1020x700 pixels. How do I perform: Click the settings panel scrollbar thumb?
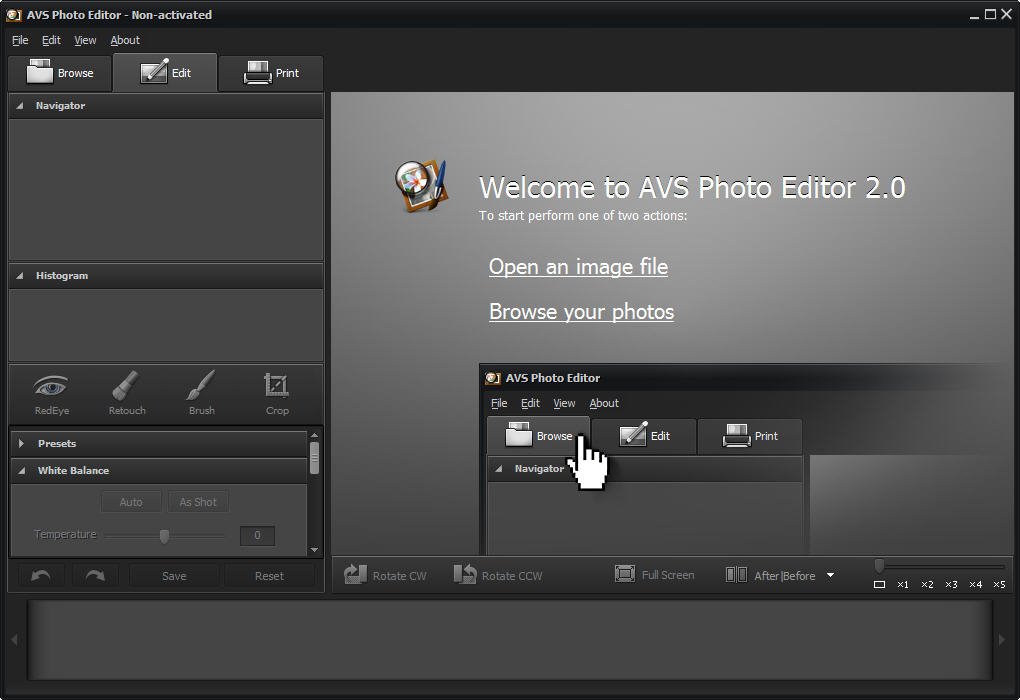point(315,458)
